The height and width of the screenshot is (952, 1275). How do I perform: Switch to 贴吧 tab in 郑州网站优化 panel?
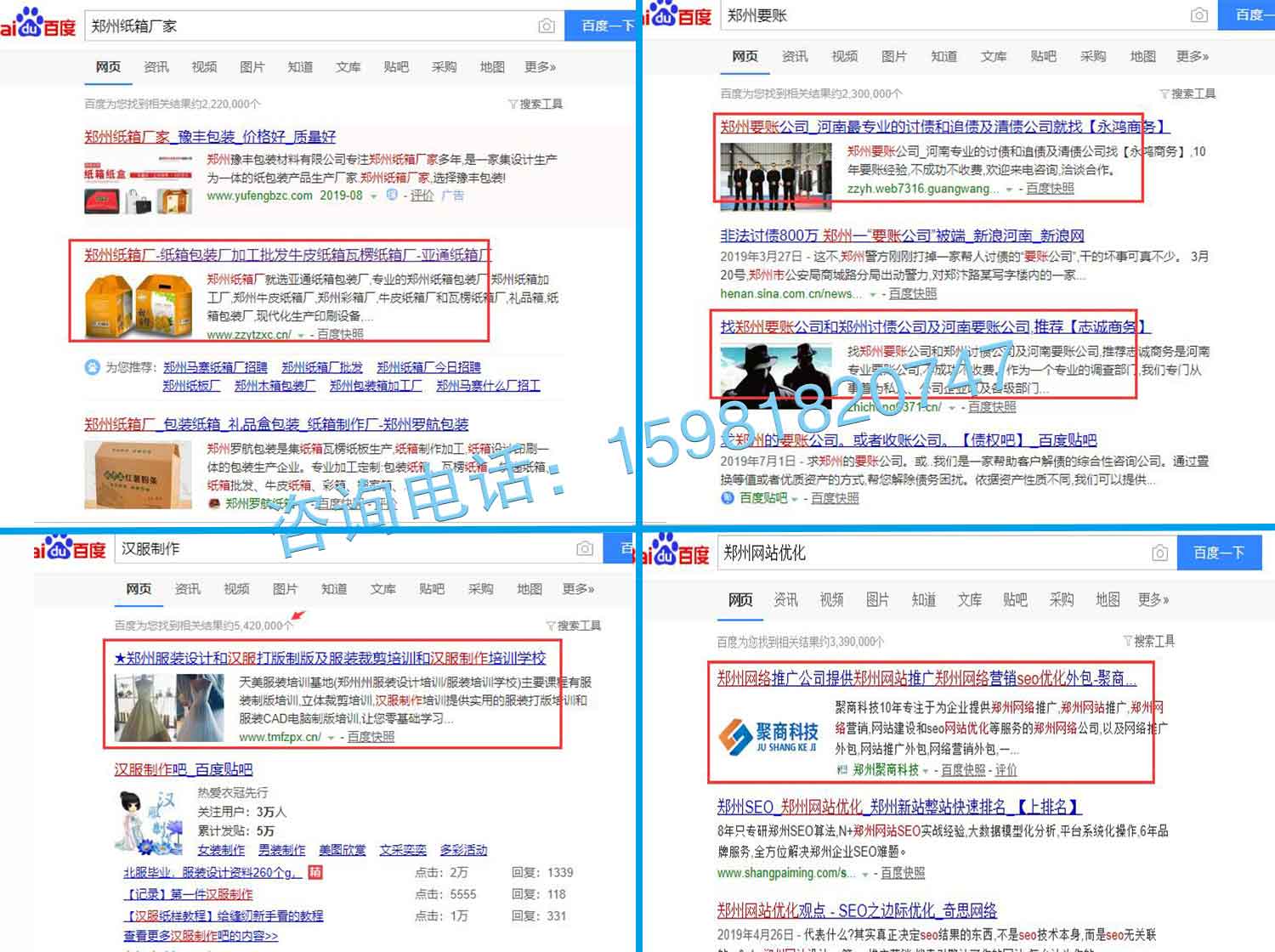[x=1015, y=600]
